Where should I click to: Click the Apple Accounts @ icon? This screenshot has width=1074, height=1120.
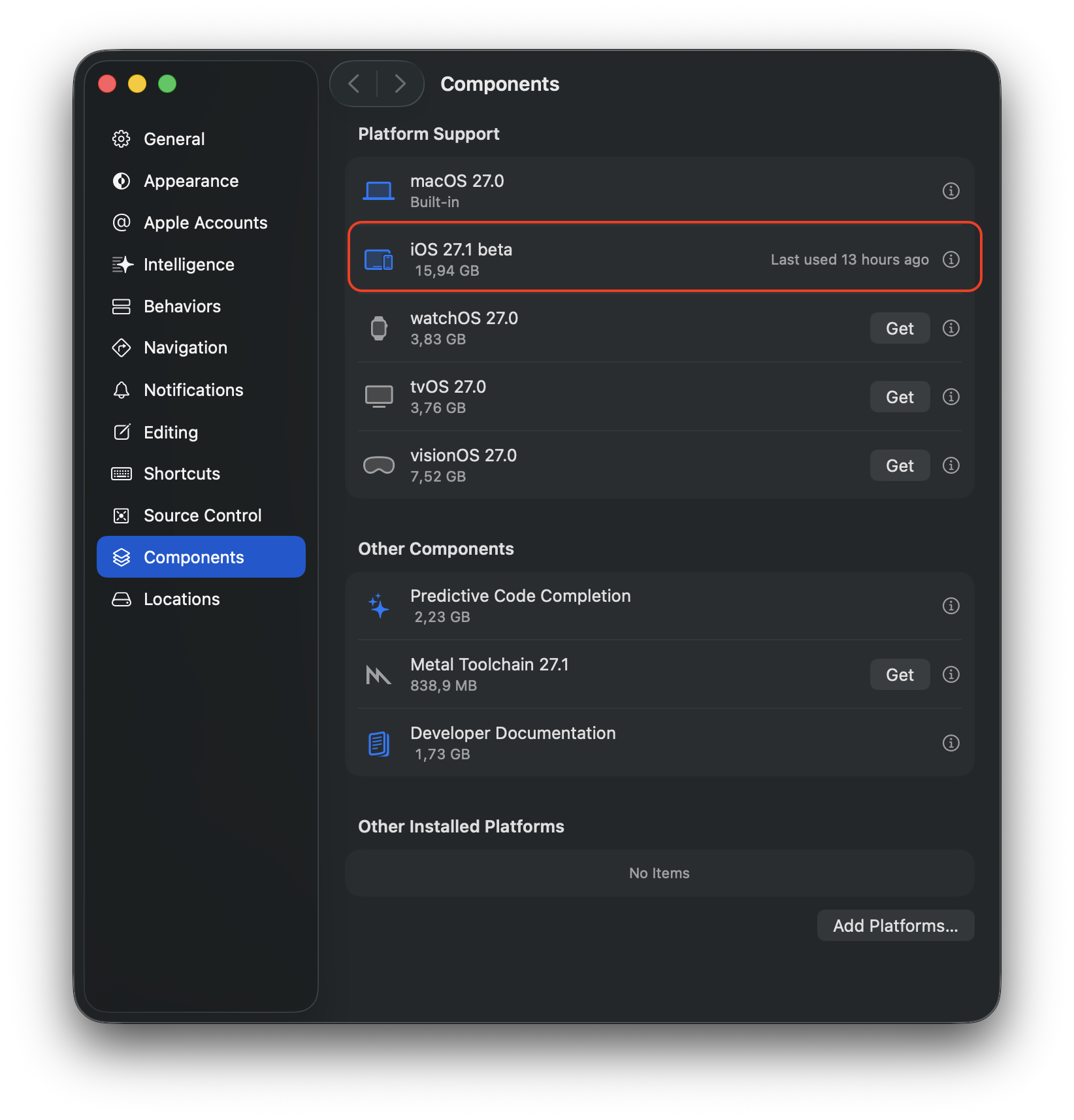(122, 223)
